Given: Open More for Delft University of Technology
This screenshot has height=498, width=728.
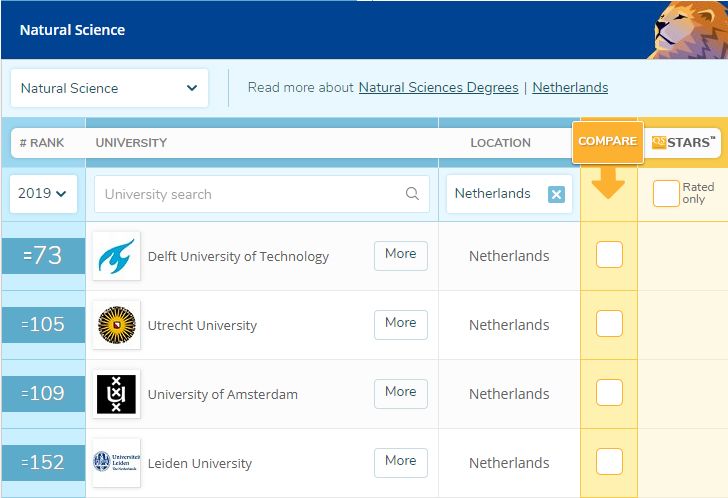Looking at the screenshot, I should click(x=401, y=255).
